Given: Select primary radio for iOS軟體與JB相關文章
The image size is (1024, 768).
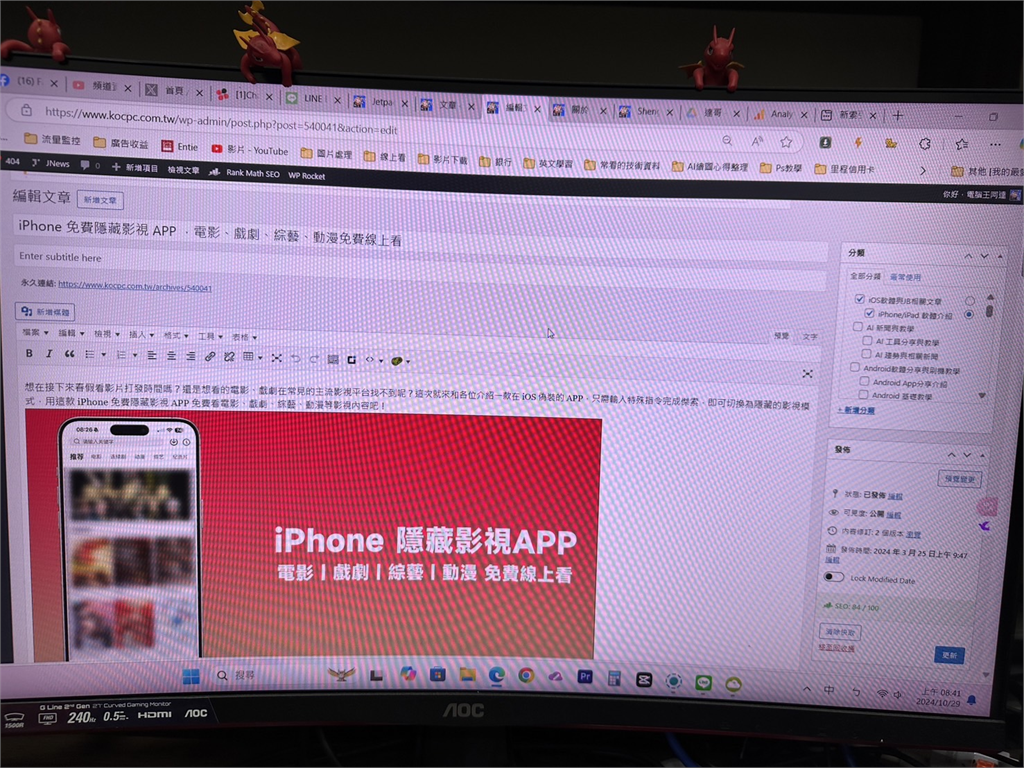Looking at the screenshot, I should coord(970,301).
